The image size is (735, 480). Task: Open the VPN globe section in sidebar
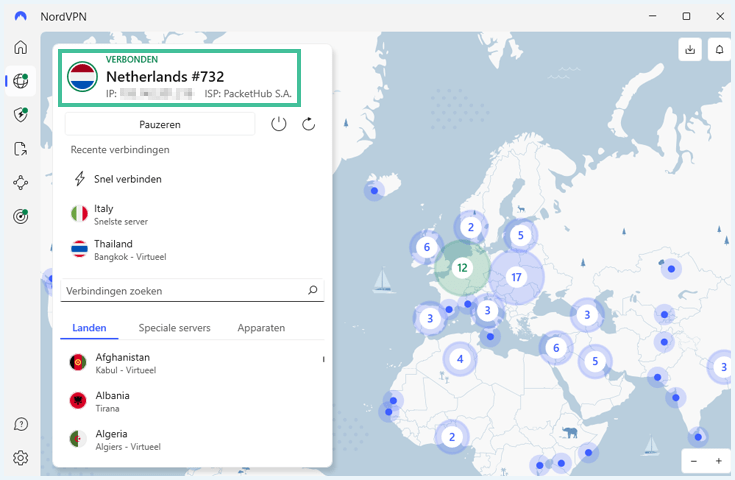pos(21,81)
